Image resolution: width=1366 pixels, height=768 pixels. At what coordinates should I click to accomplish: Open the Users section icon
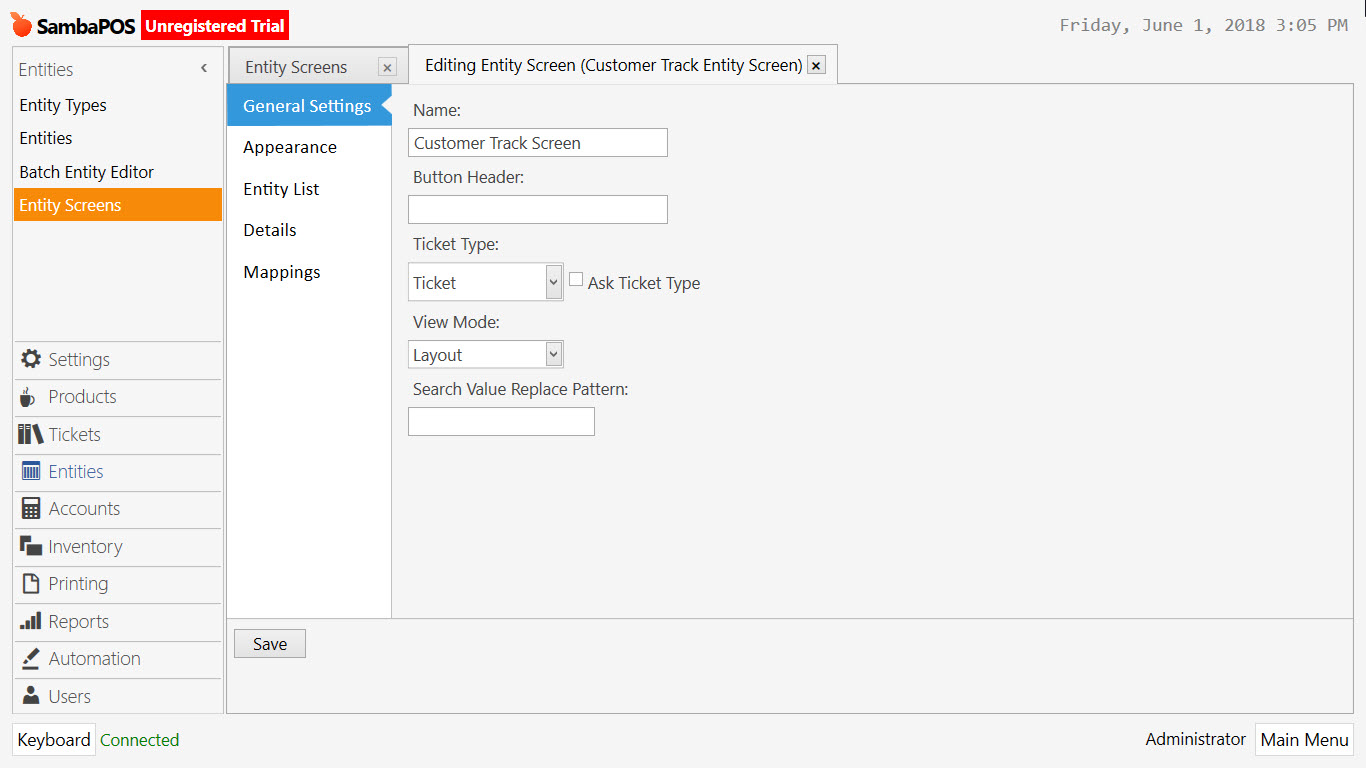pyautogui.click(x=29, y=696)
